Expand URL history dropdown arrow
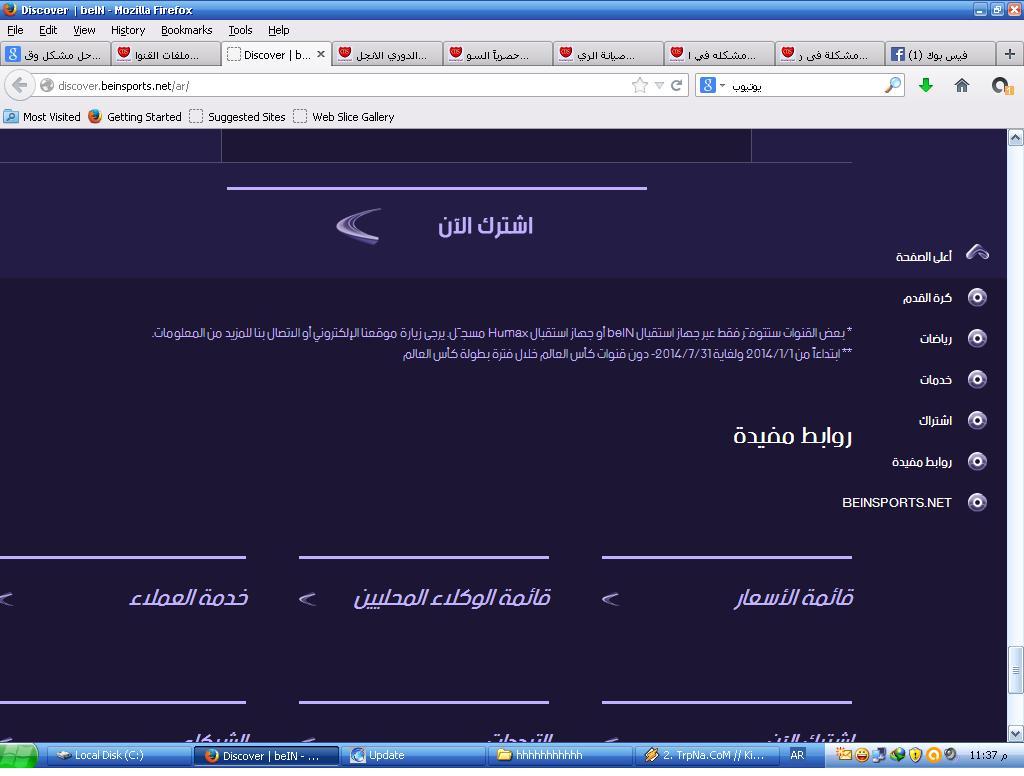The width and height of the screenshot is (1024, 776). pyautogui.click(x=659, y=86)
